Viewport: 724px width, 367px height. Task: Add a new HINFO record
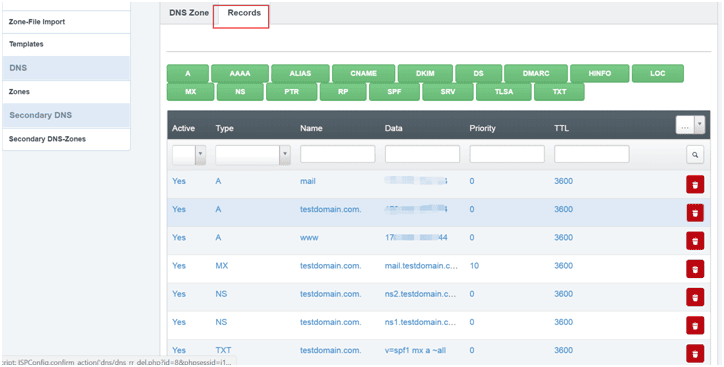pyautogui.click(x=599, y=73)
